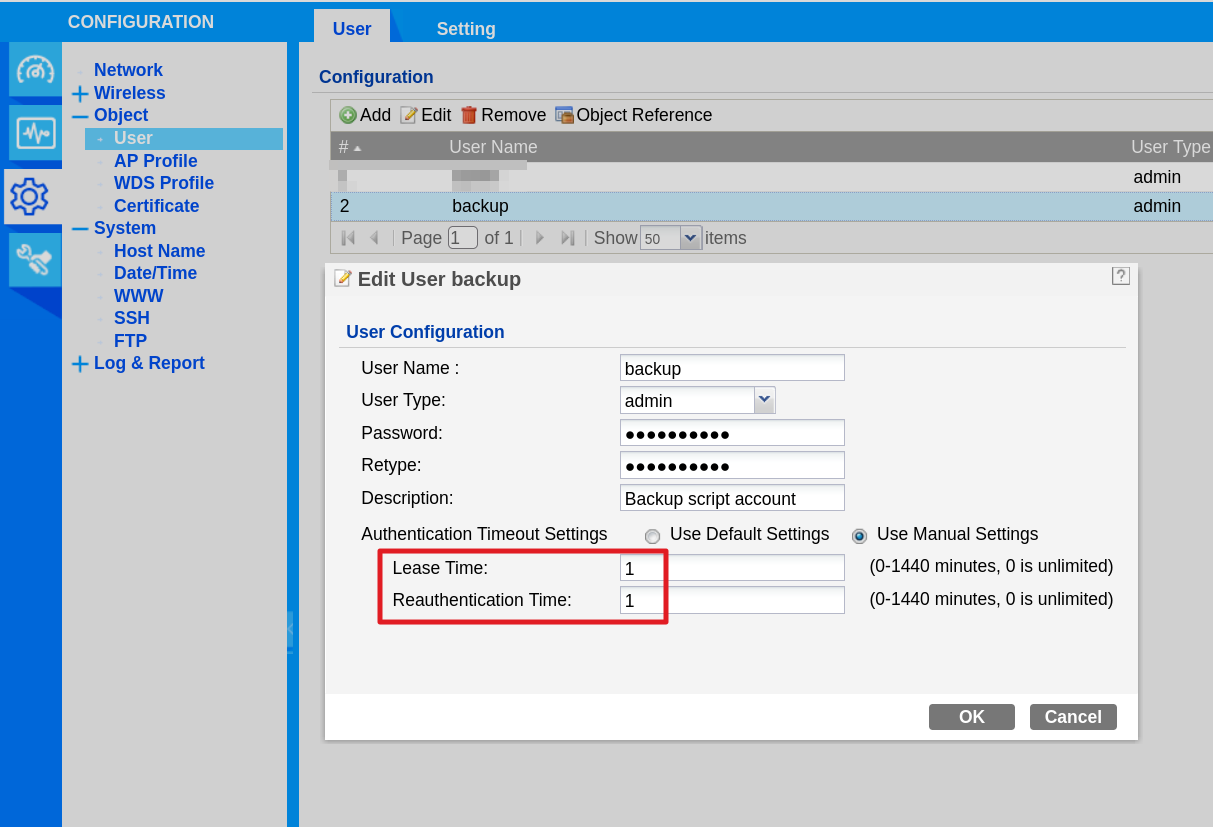Image resolution: width=1213 pixels, height=827 pixels.
Task: Click the help question mark icon
Action: coord(1121,276)
